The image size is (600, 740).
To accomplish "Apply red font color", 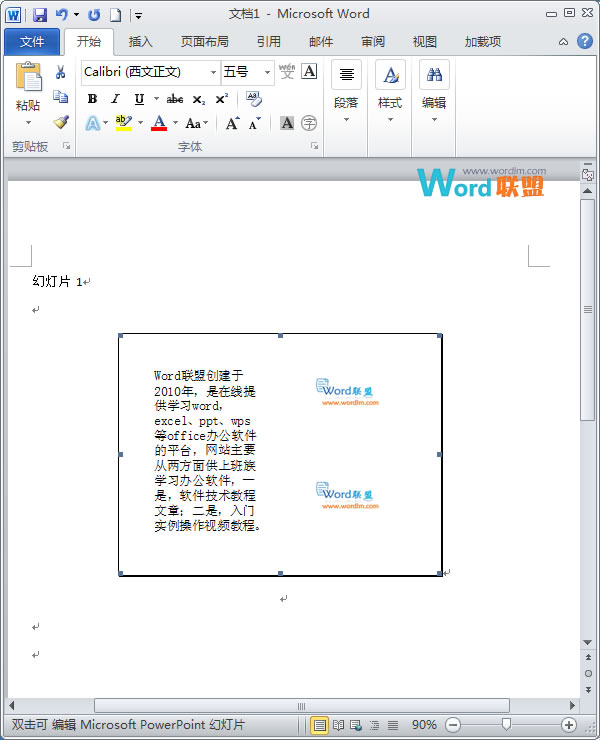I will coord(159,123).
